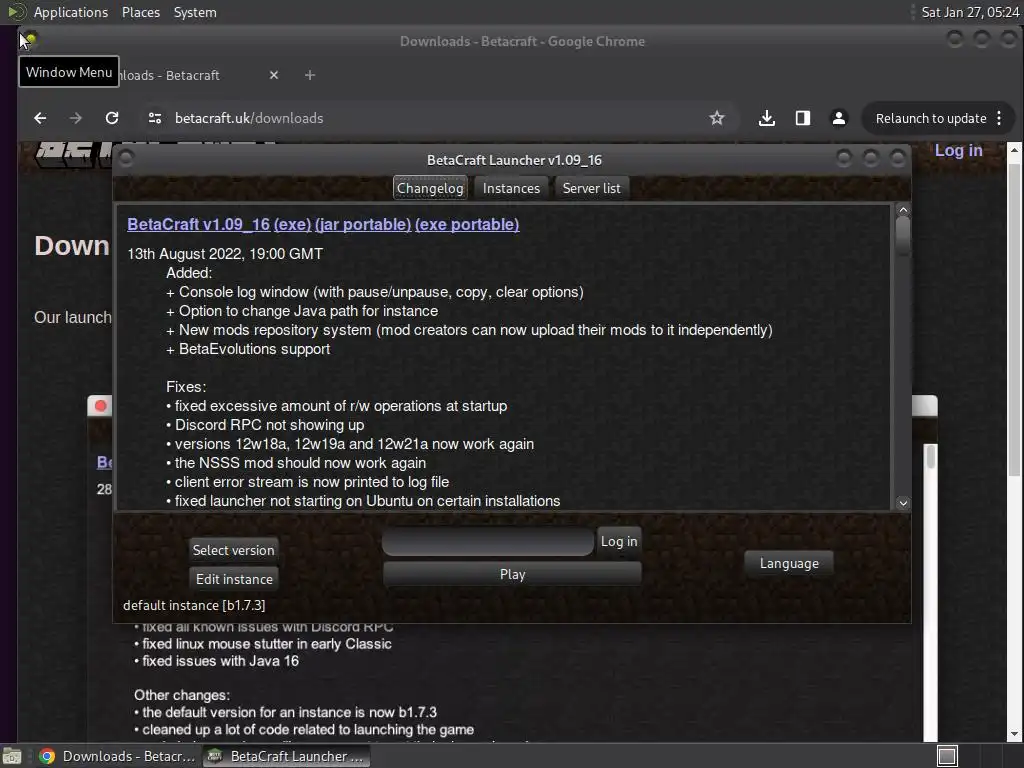
Task: Open BetaCraft v1.09_16 link
Action: (x=198, y=224)
